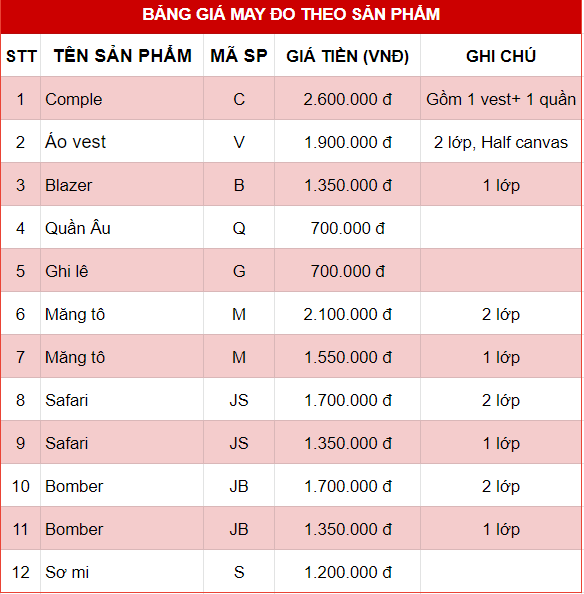Click the Blazer price 1.350.000 đ
The height and width of the screenshot is (594, 584).
tap(348, 185)
